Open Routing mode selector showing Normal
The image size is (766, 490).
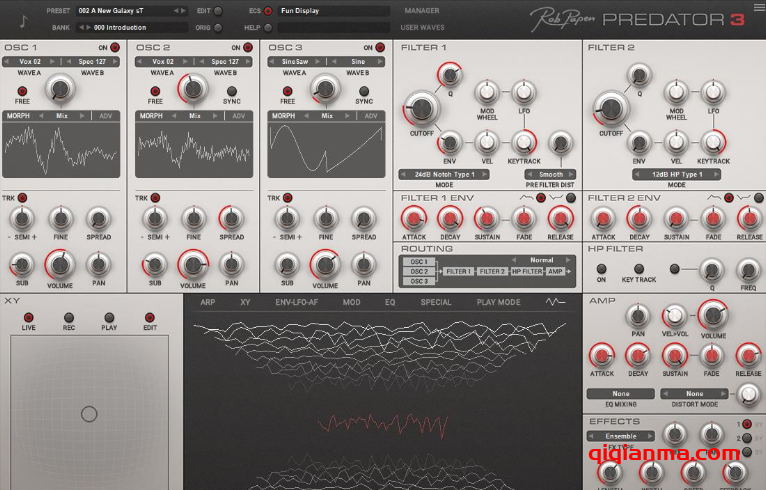coord(541,259)
